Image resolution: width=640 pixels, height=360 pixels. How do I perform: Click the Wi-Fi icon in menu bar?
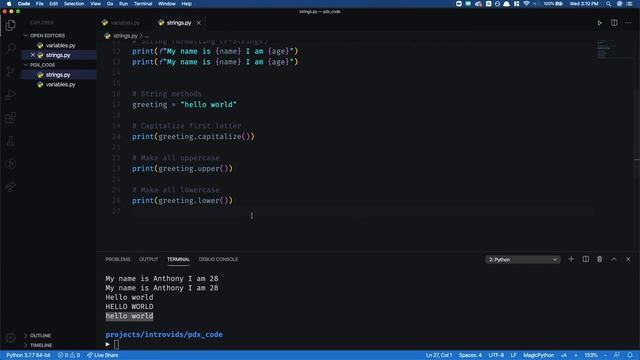[527, 4]
